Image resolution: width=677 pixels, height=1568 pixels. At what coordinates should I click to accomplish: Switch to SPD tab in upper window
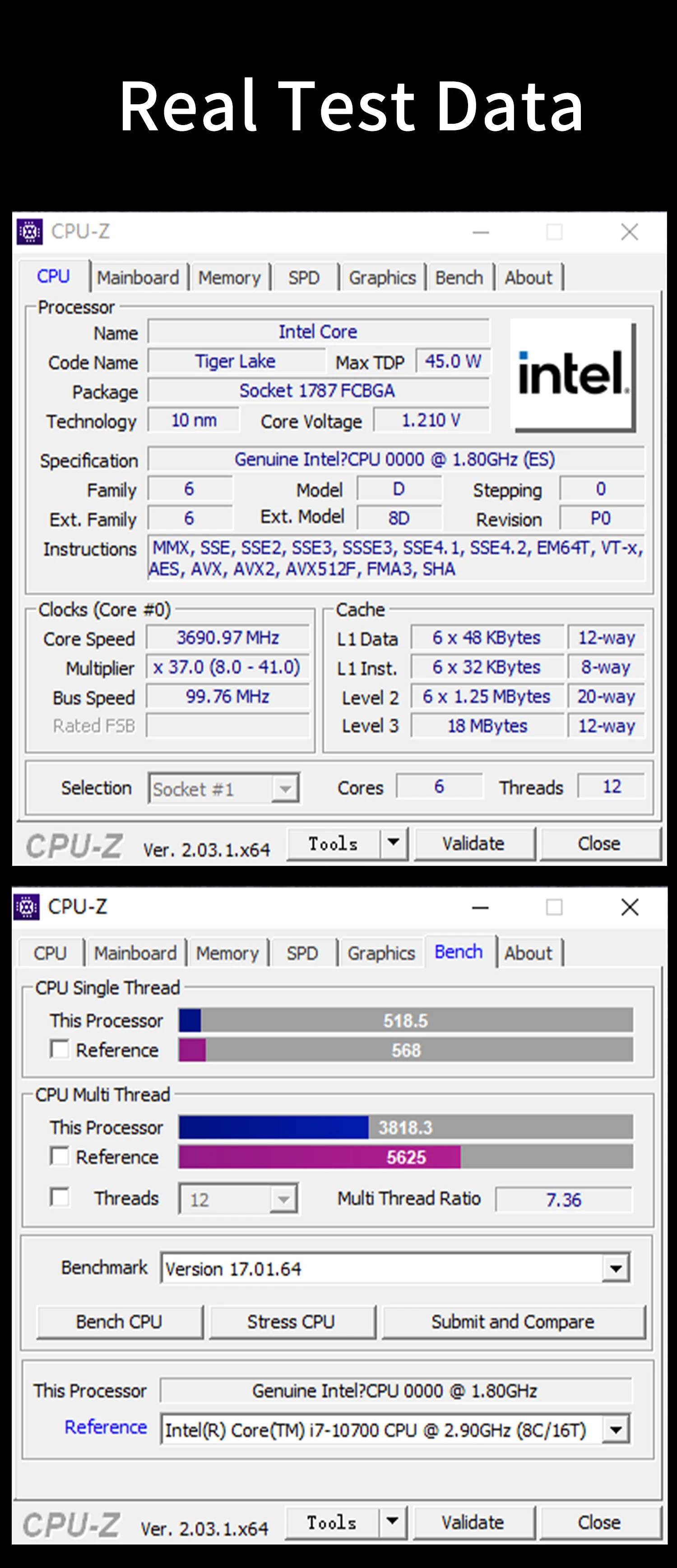pos(304,278)
